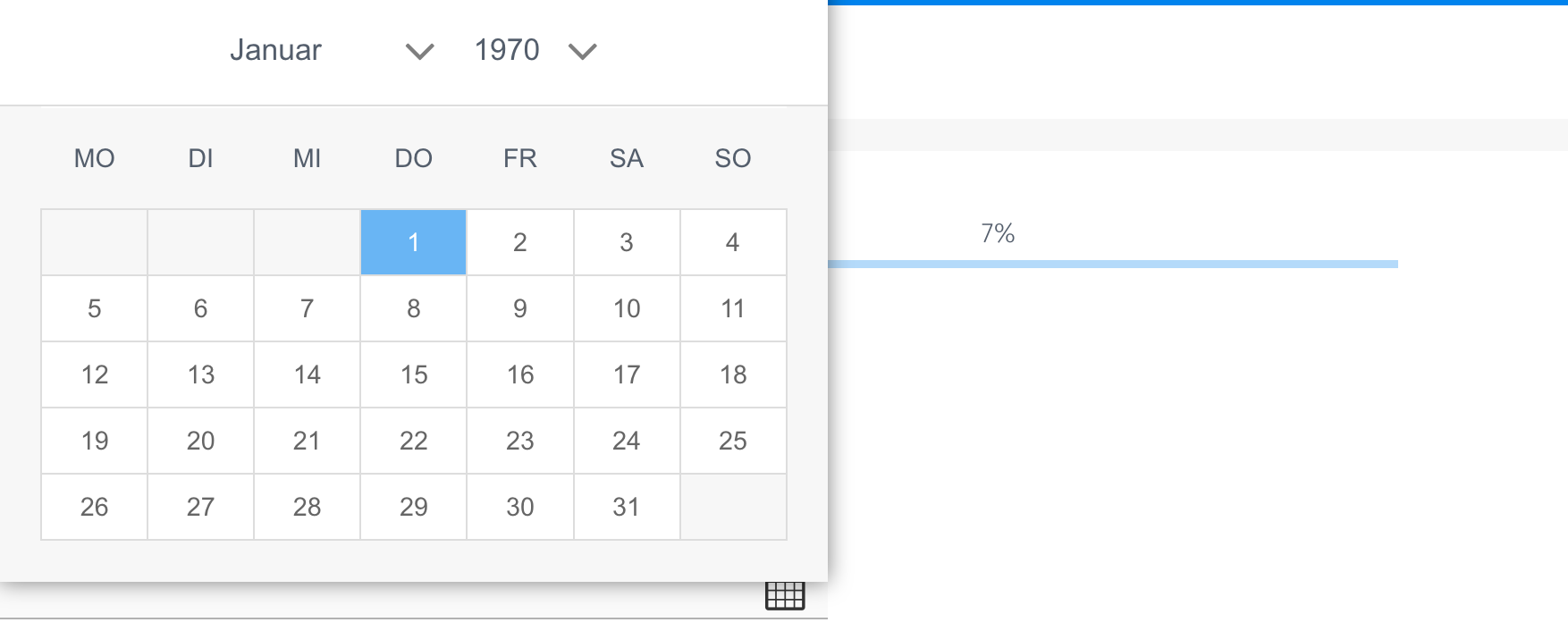Click the MO weekday column header
The width and height of the screenshot is (1568, 631).
93,158
